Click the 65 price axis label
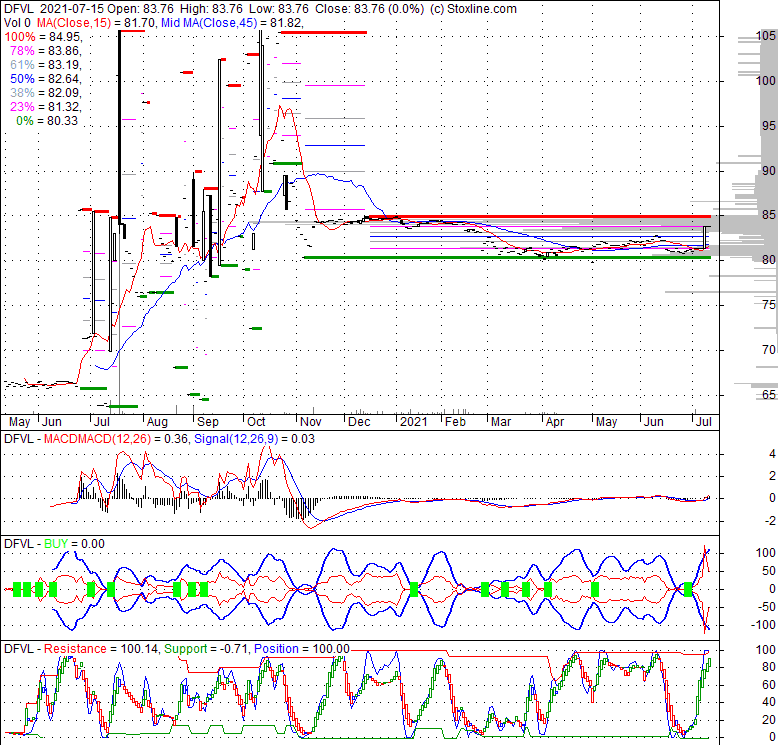Viewport: 780px width, 745px height. point(769,395)
